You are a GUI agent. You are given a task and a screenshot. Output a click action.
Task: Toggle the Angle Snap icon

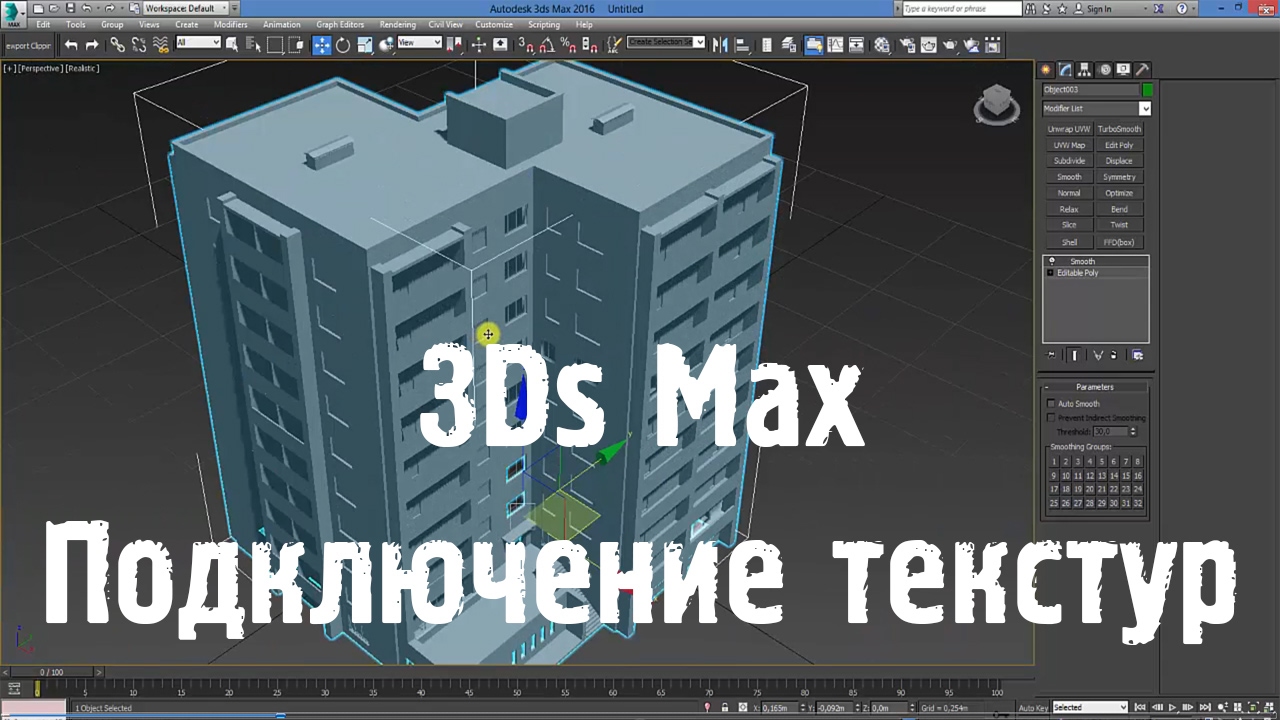click(x=547, y=45)
